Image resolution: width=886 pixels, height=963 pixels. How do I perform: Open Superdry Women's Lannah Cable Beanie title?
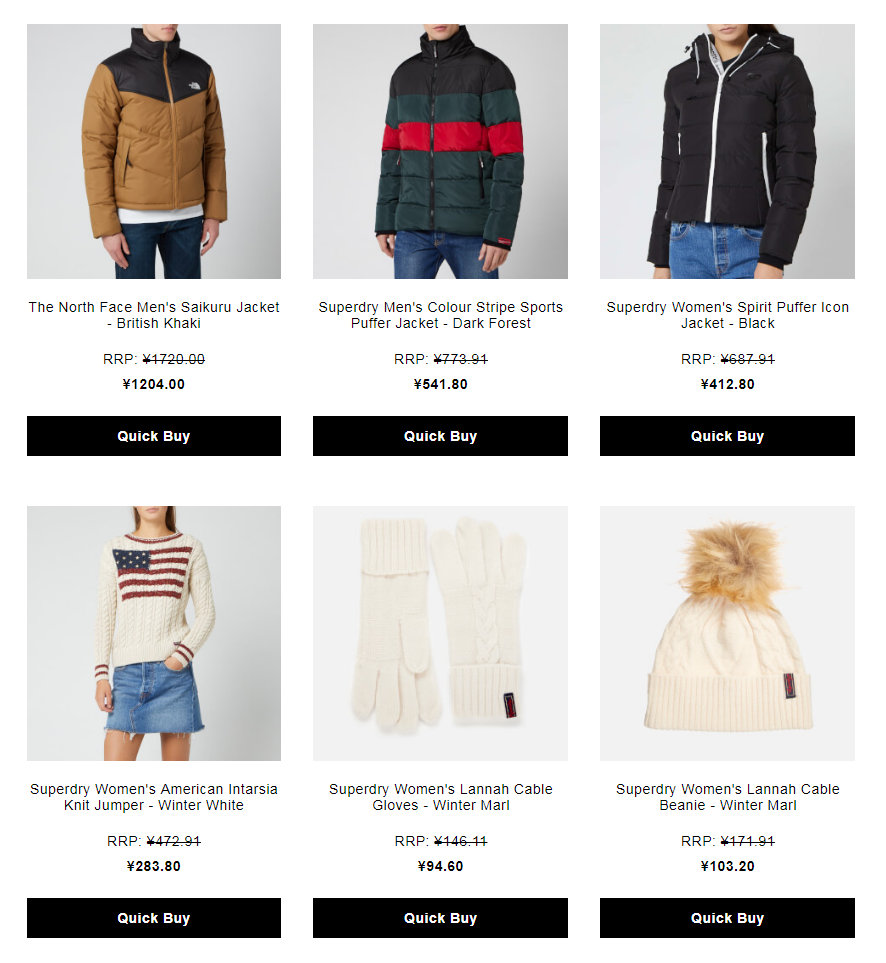point(728,797)
